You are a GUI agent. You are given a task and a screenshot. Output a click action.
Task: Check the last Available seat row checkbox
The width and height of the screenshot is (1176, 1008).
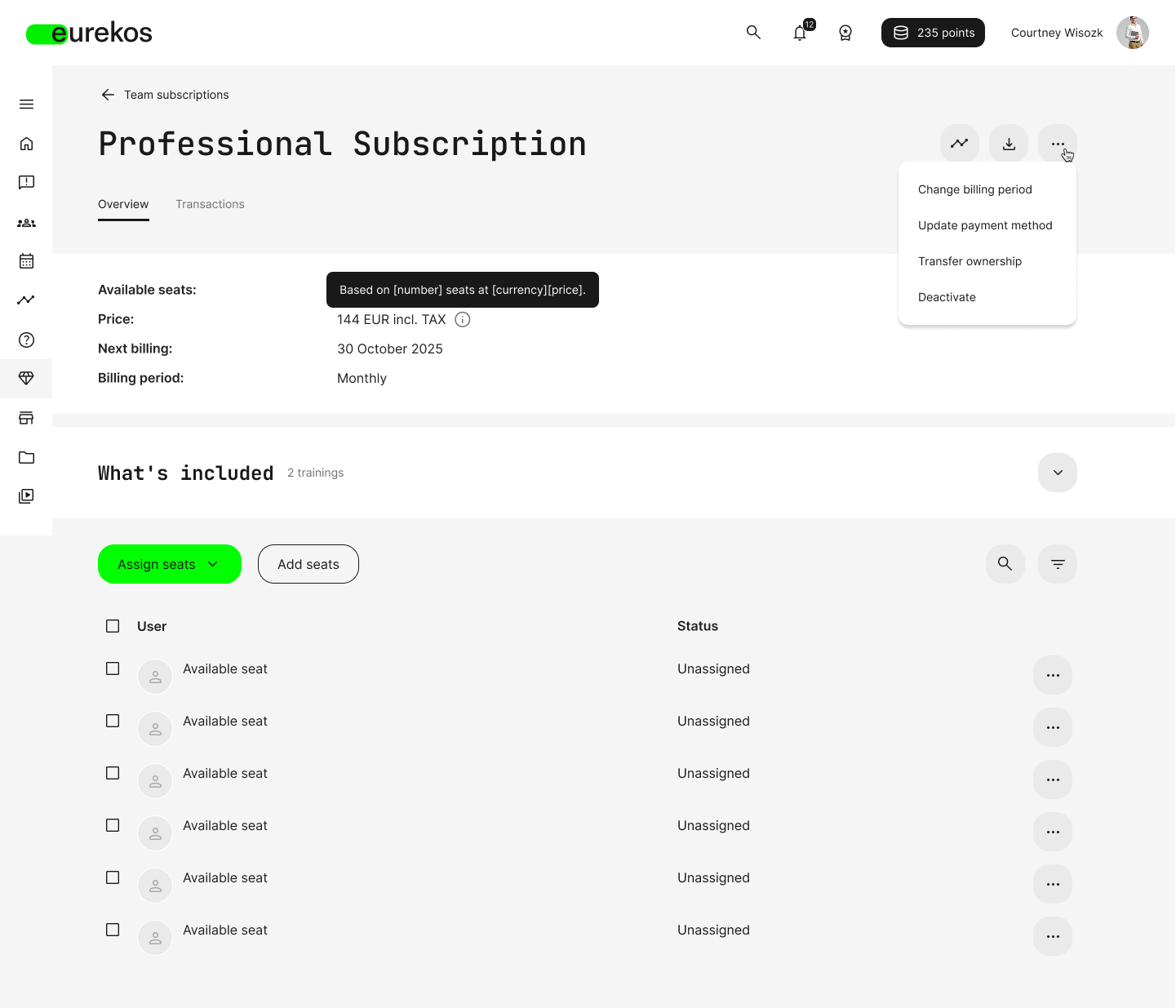(113, 930)
